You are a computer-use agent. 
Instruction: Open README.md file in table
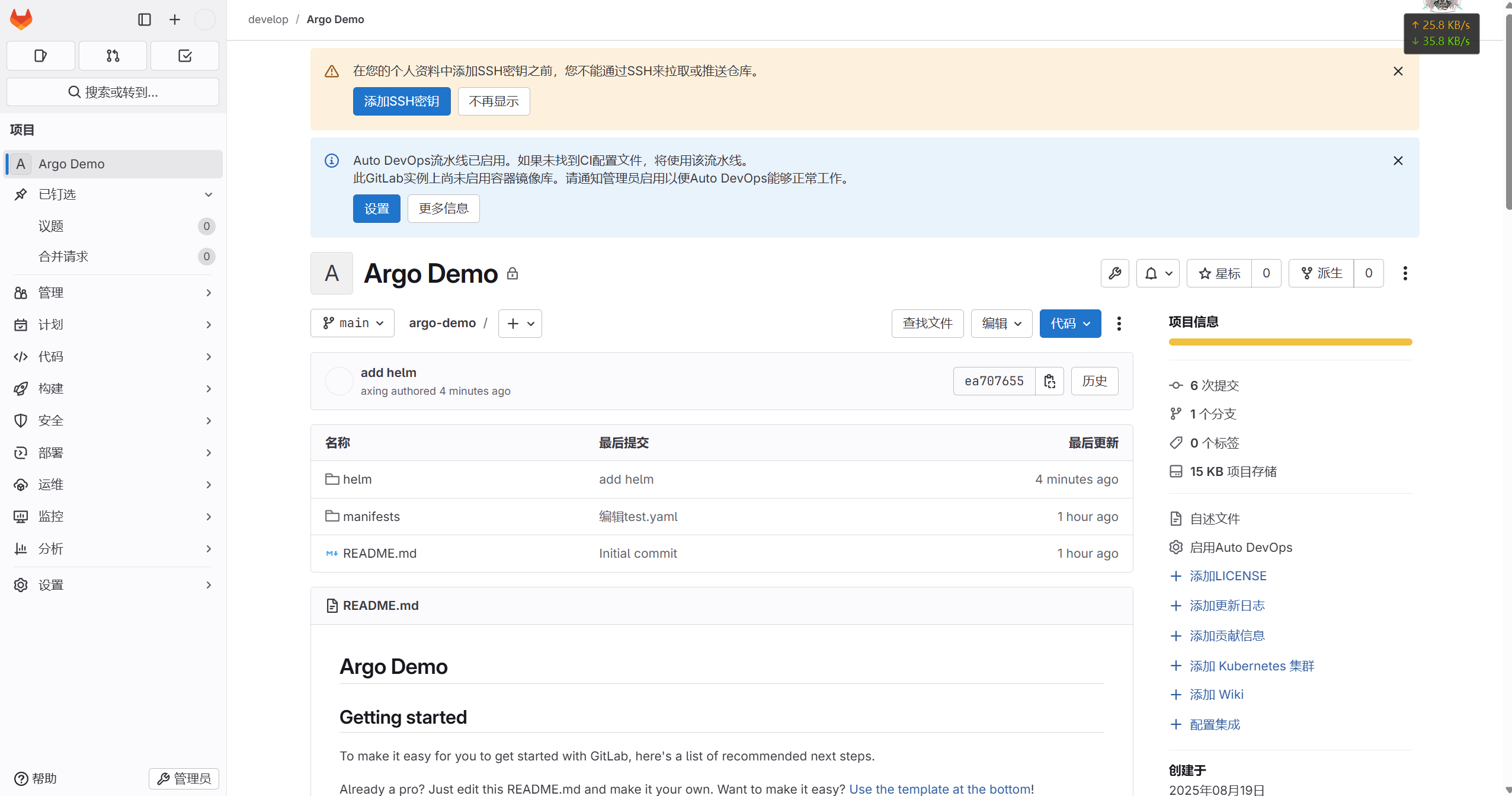click(x=379, y=554)
